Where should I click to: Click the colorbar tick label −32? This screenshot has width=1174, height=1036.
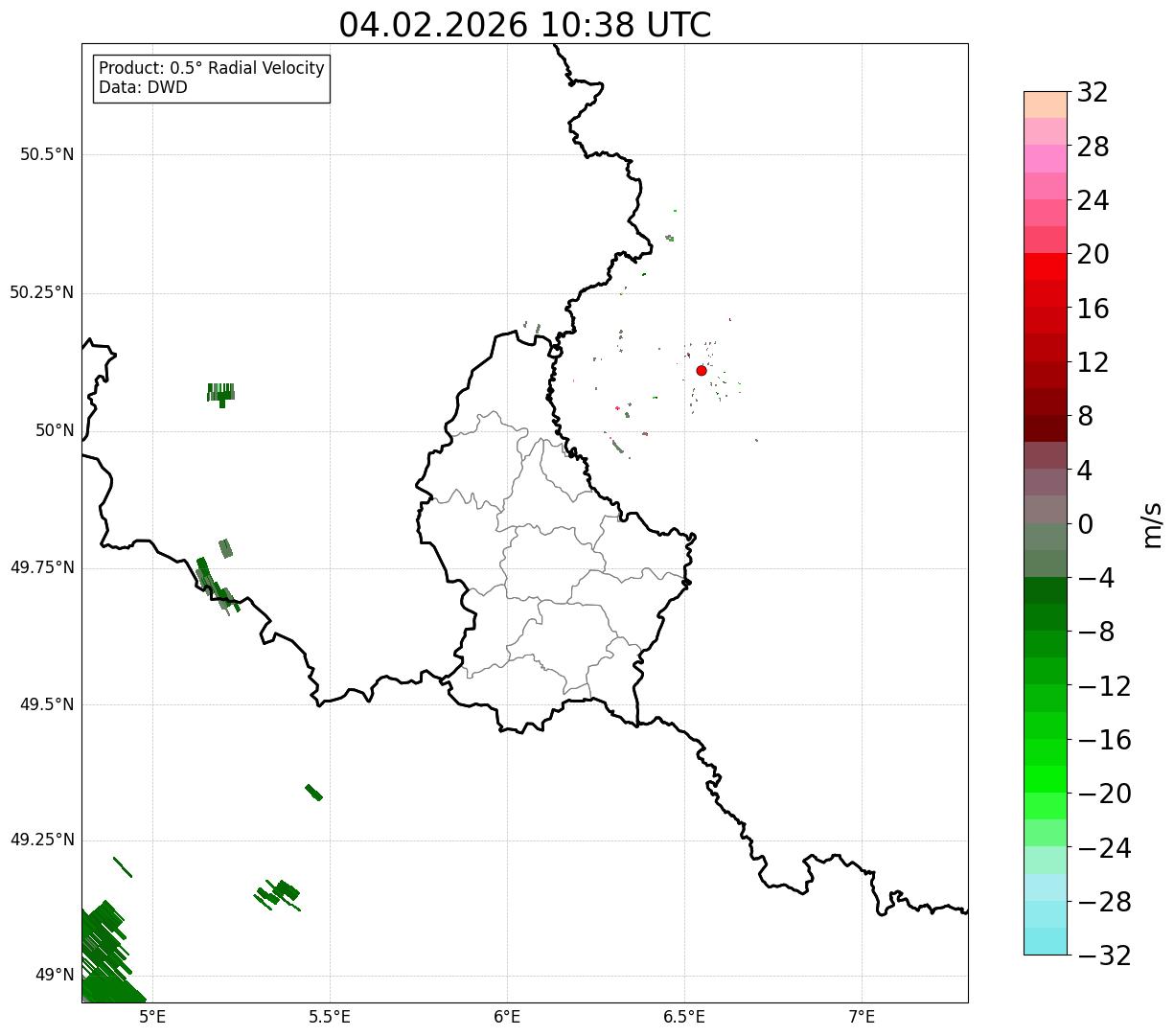[x=1104, y=955]
